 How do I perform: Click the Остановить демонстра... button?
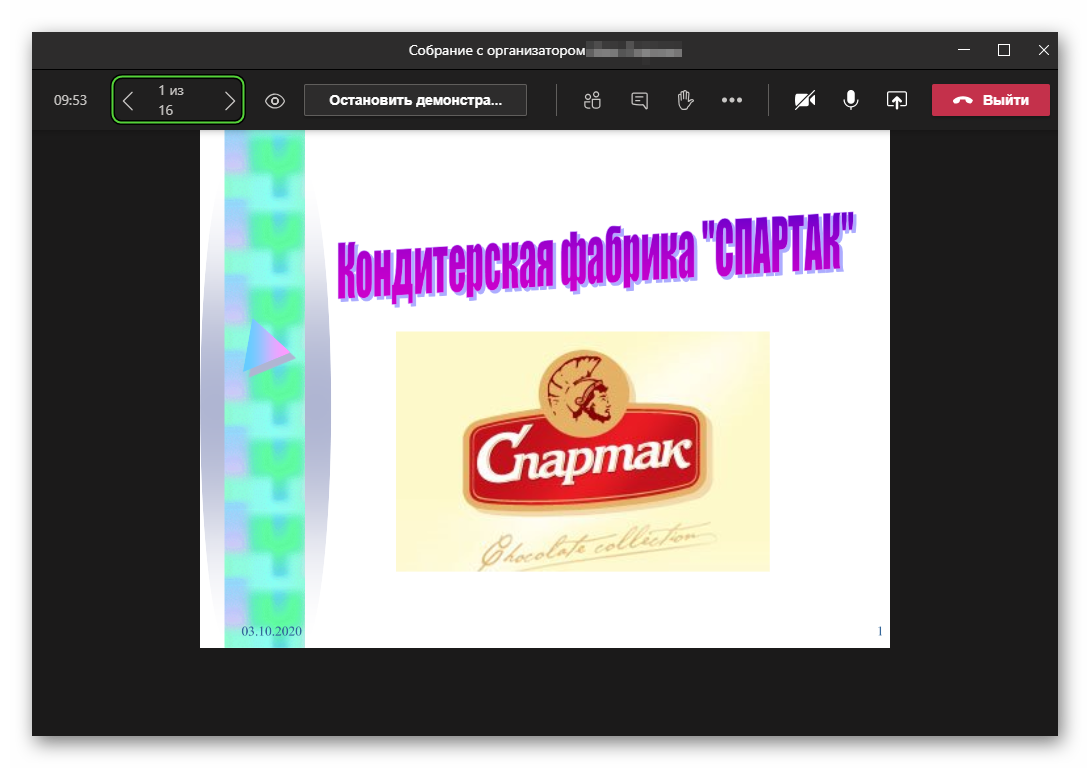[415, 100]
